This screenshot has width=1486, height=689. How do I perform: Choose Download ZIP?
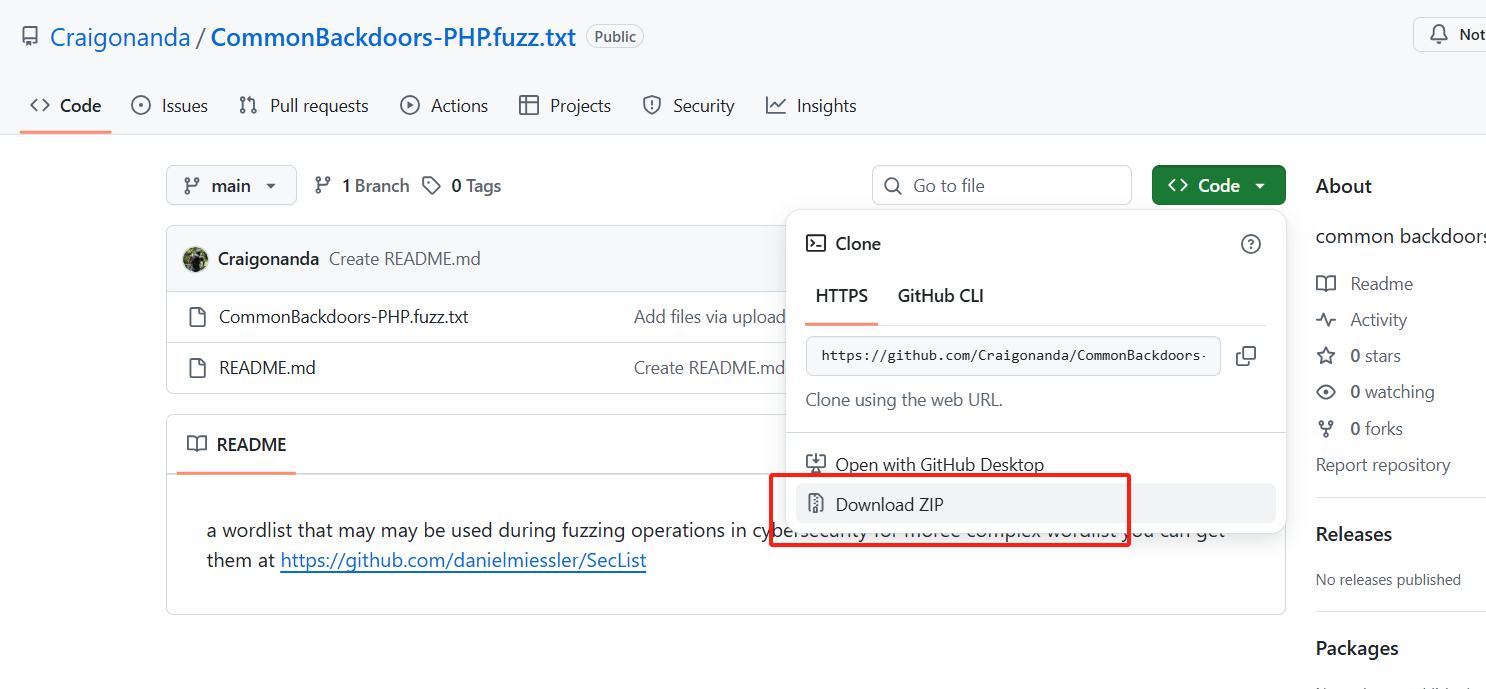pos(1036,504)
